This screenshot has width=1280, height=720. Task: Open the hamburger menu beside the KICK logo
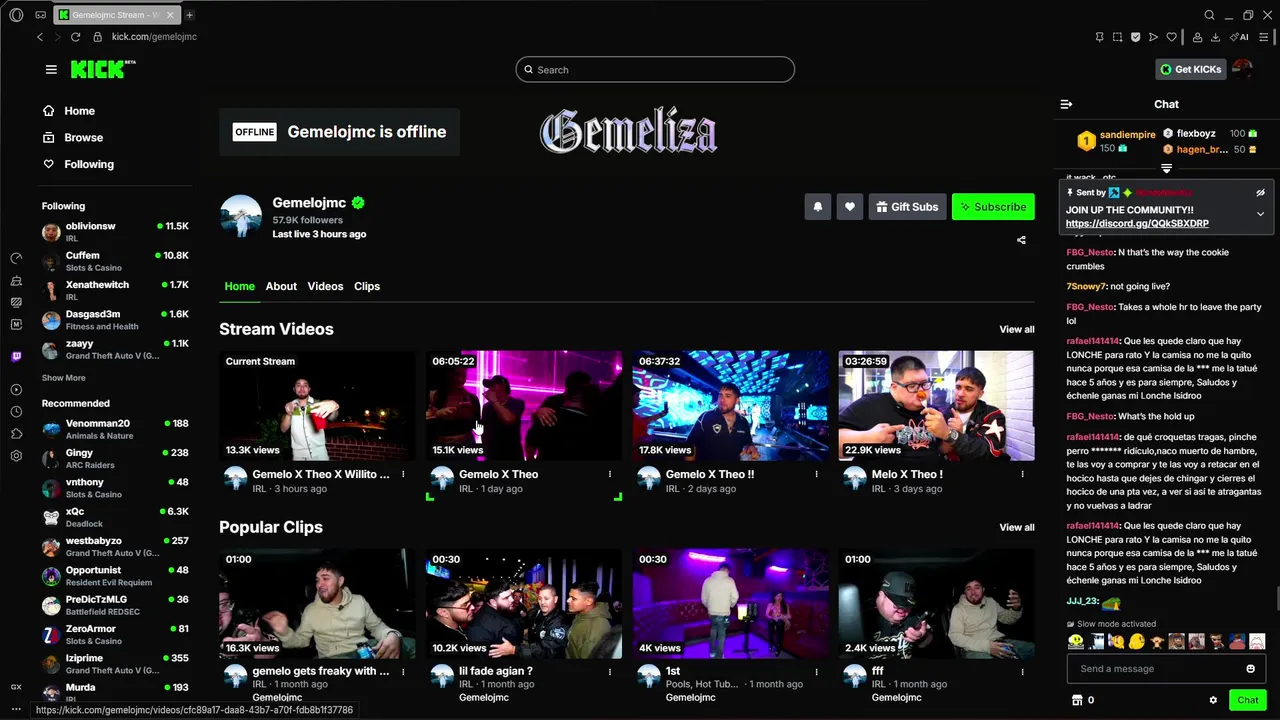(51, 69)
